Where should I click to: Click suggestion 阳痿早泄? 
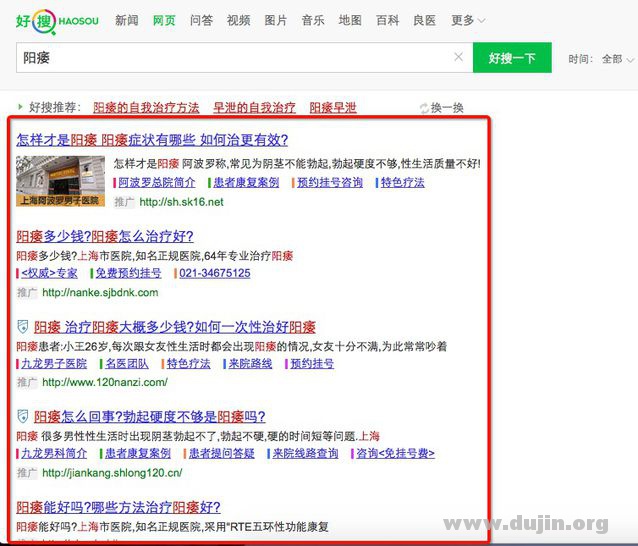coord(333,108)
